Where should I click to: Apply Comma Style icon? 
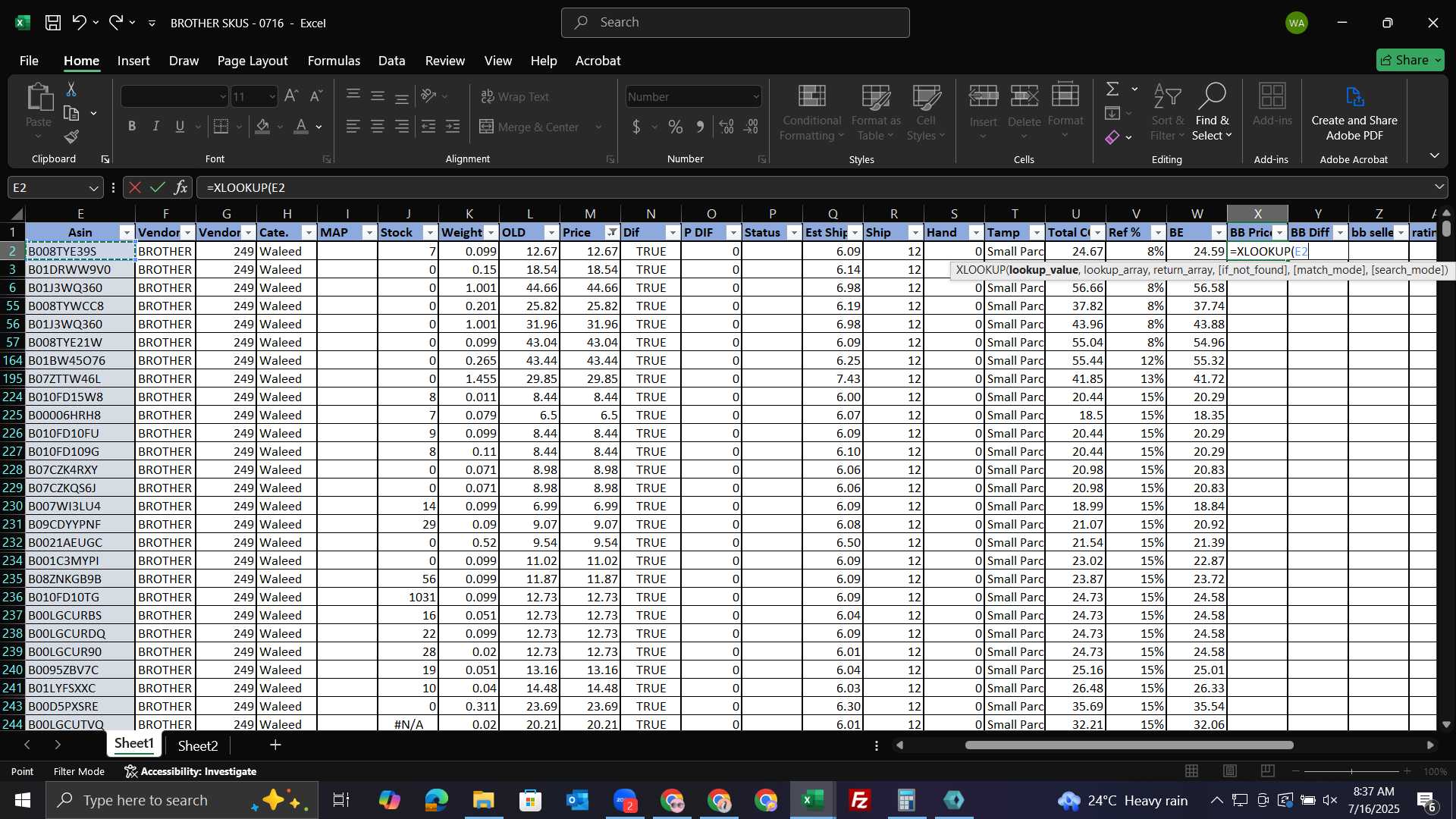click(x=701, y=127)
